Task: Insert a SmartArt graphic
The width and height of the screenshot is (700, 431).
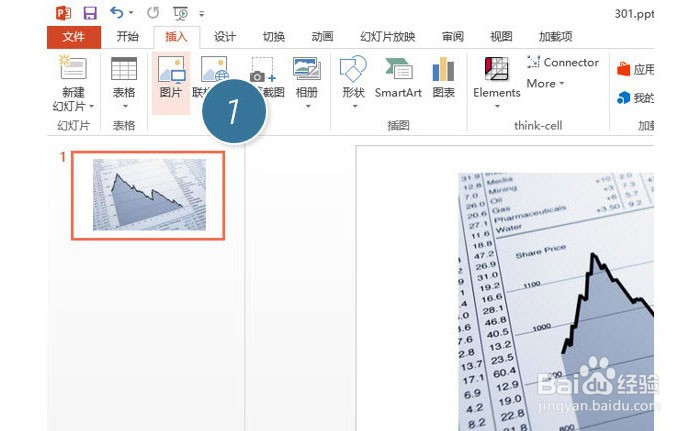Action: (398, 77)
